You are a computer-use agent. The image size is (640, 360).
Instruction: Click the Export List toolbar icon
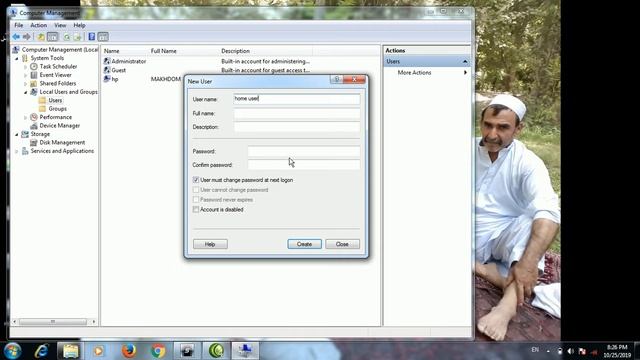[77, 37]
